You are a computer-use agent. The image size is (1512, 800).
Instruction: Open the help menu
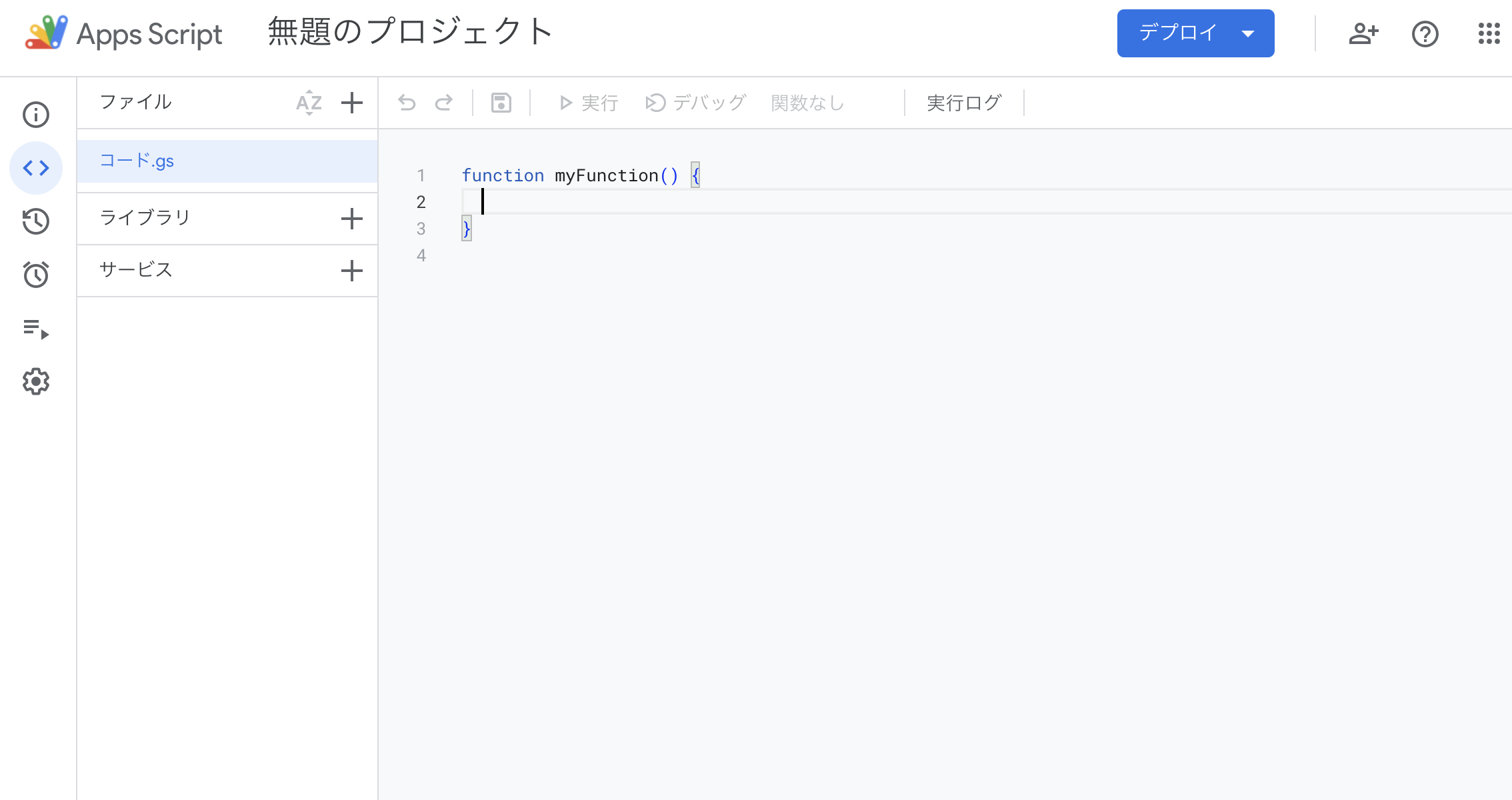tap(1425, 33)
